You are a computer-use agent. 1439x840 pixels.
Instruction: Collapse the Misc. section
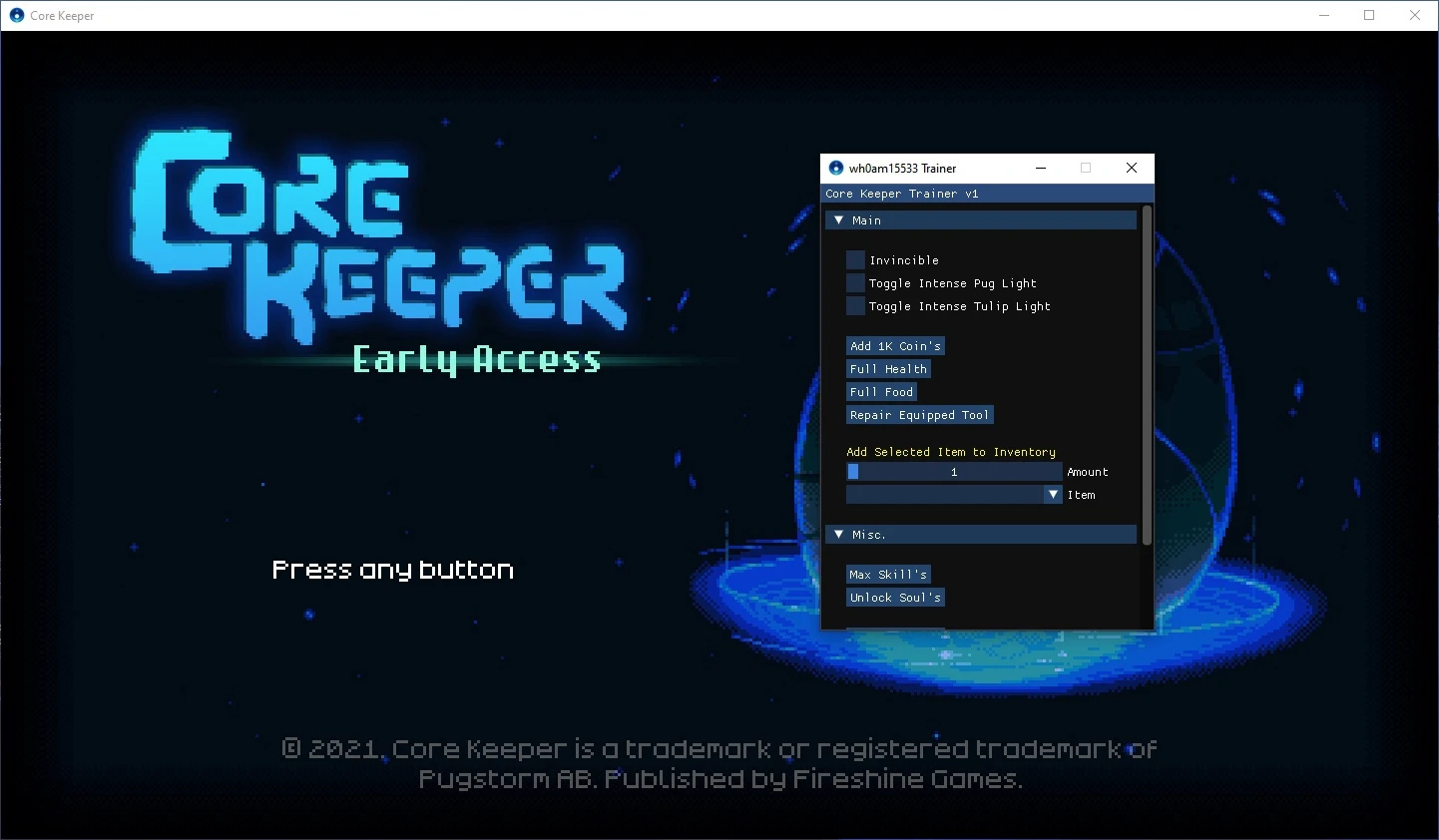pos(839,534)
